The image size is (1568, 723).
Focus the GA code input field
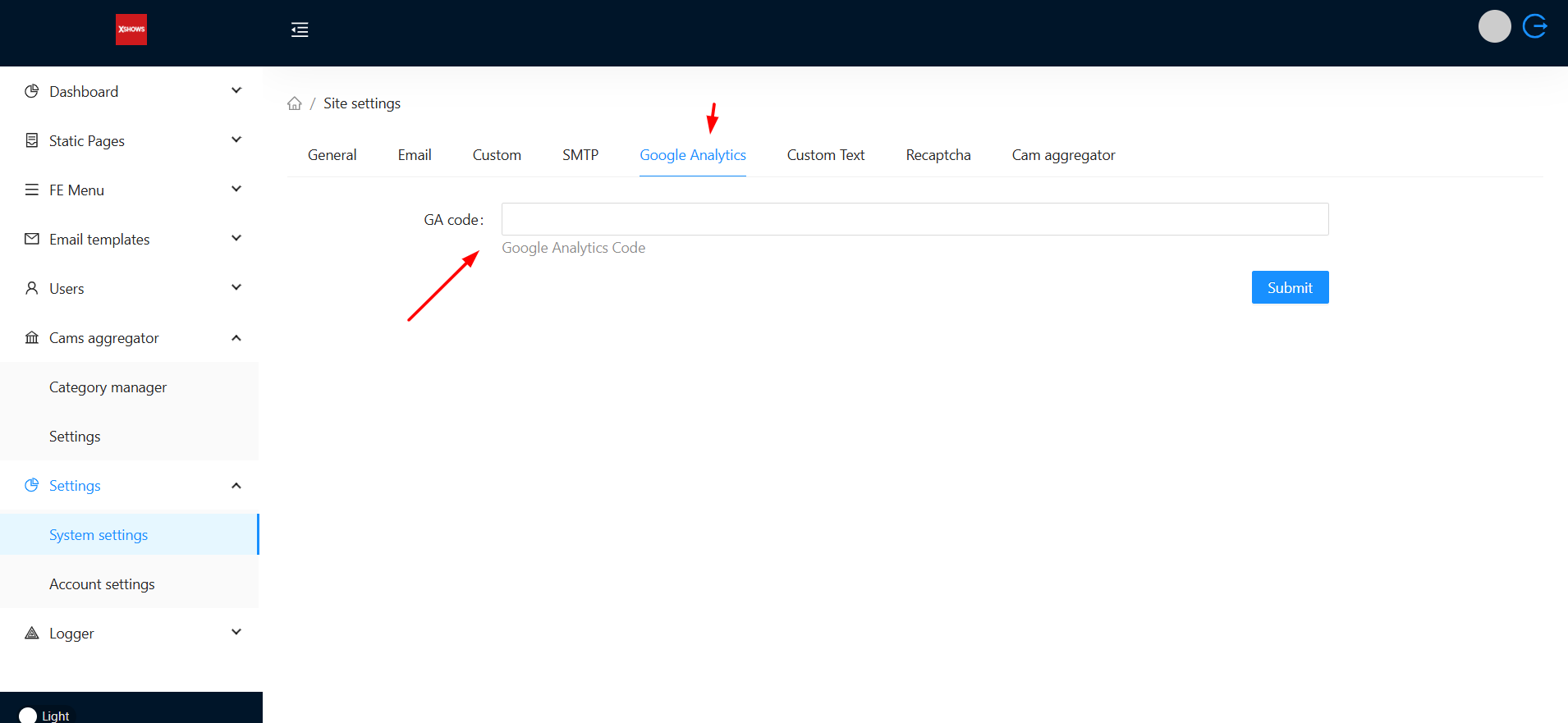[915, 219]
